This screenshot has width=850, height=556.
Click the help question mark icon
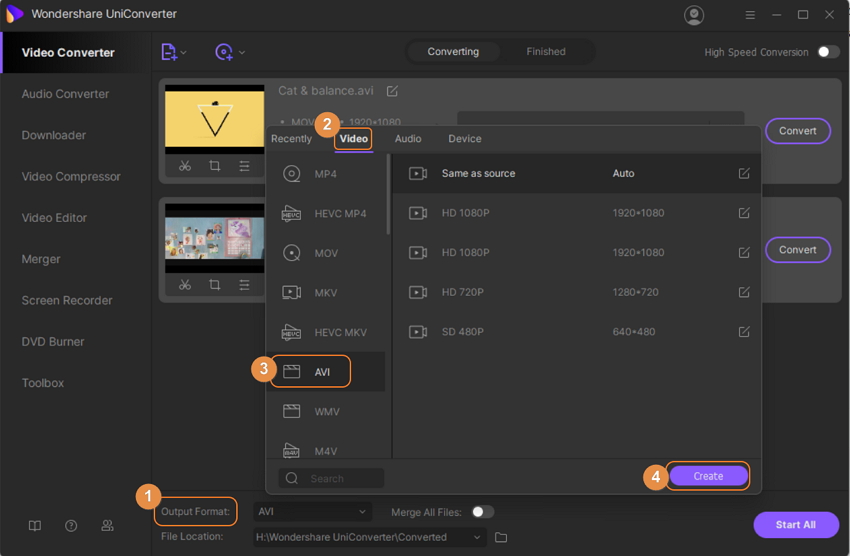[71, 526]
